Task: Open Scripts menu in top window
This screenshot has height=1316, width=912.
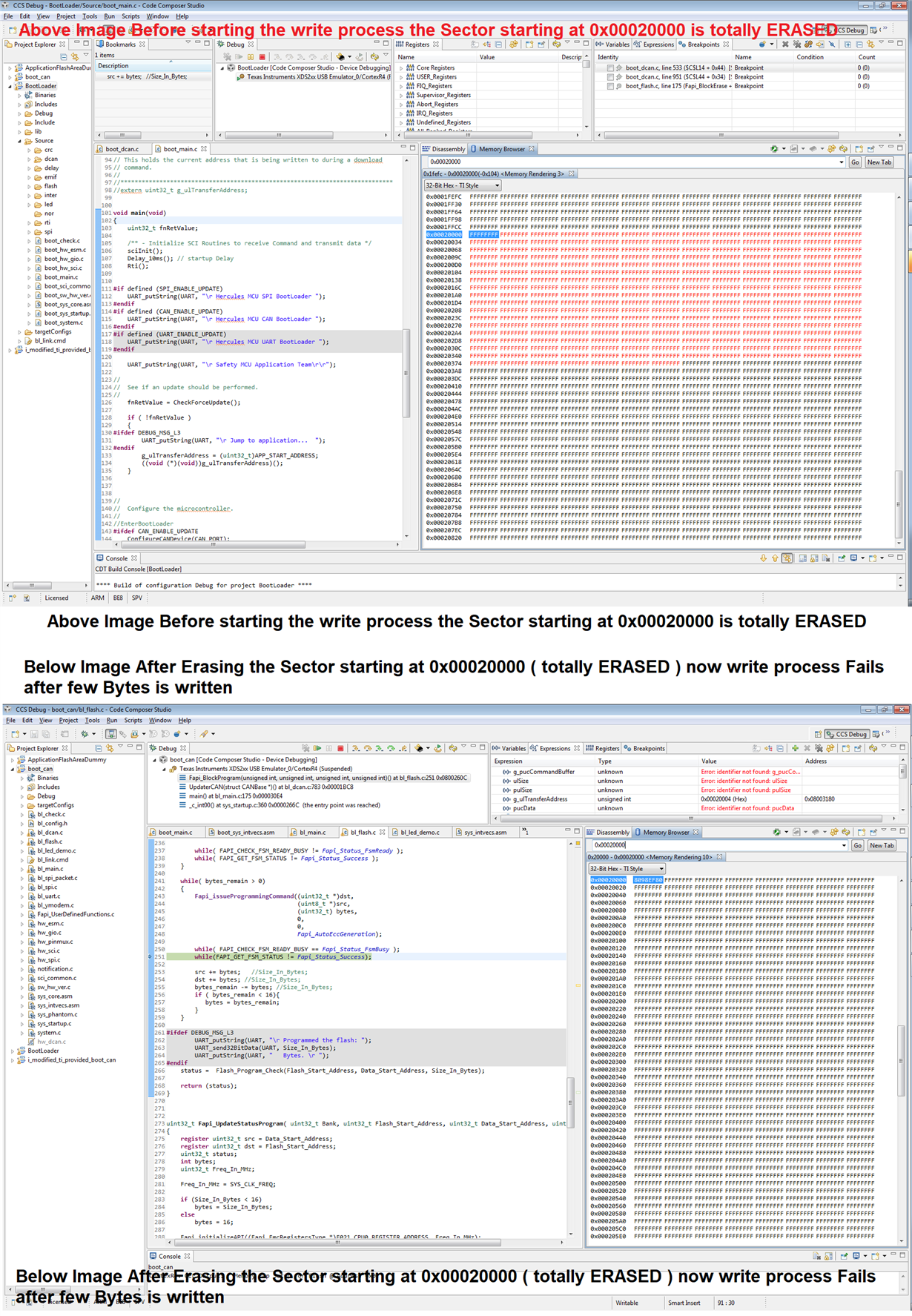Action: coord(130,16)
